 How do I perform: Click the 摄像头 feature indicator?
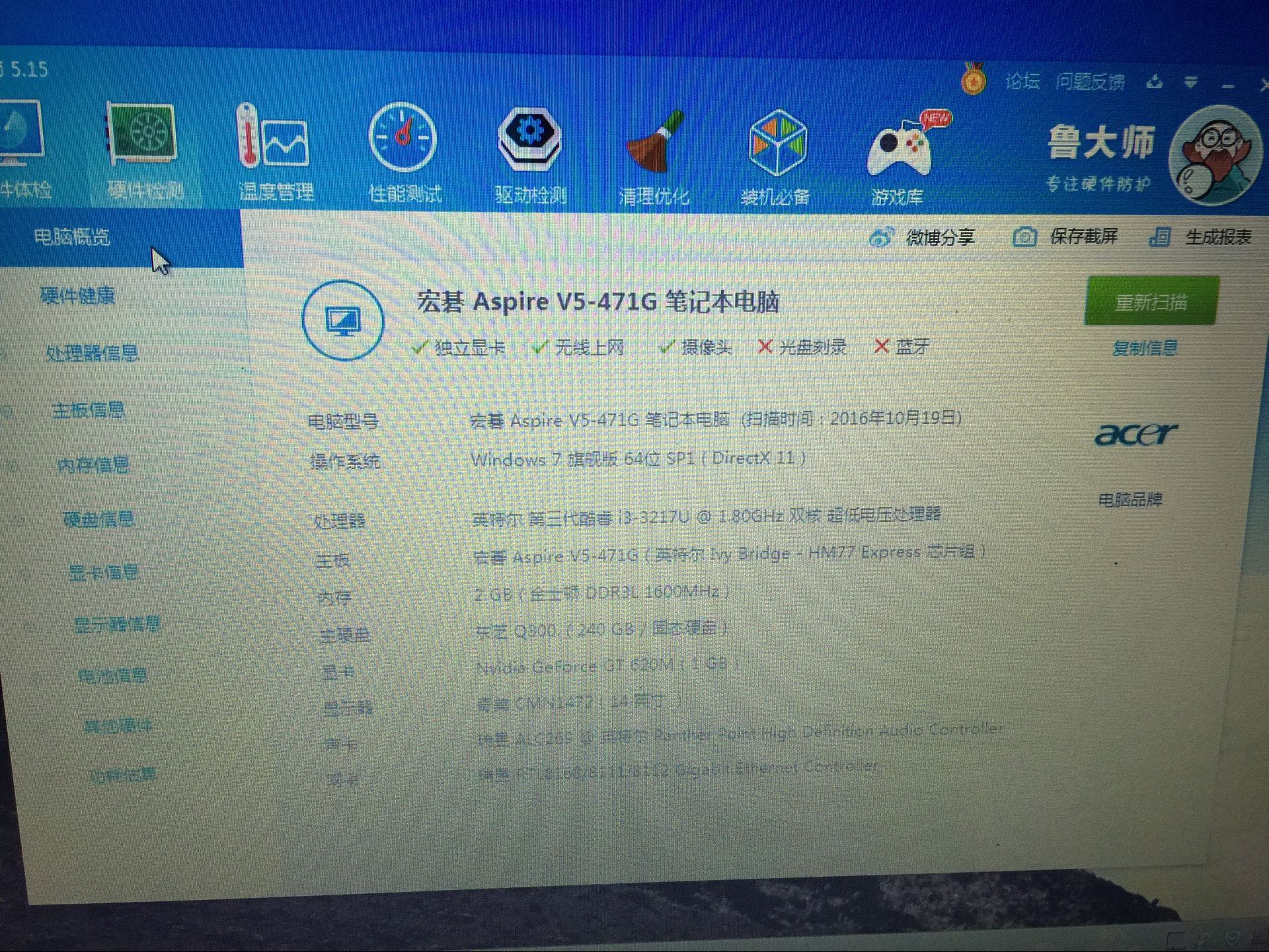point(695,347)
